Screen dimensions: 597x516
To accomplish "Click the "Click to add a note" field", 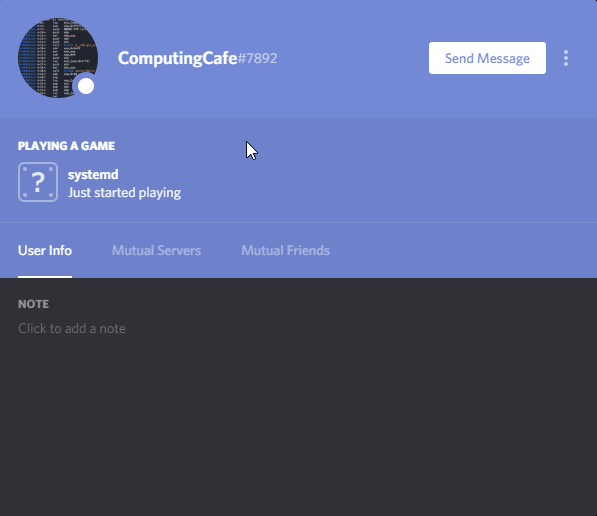I will point(72,328).
